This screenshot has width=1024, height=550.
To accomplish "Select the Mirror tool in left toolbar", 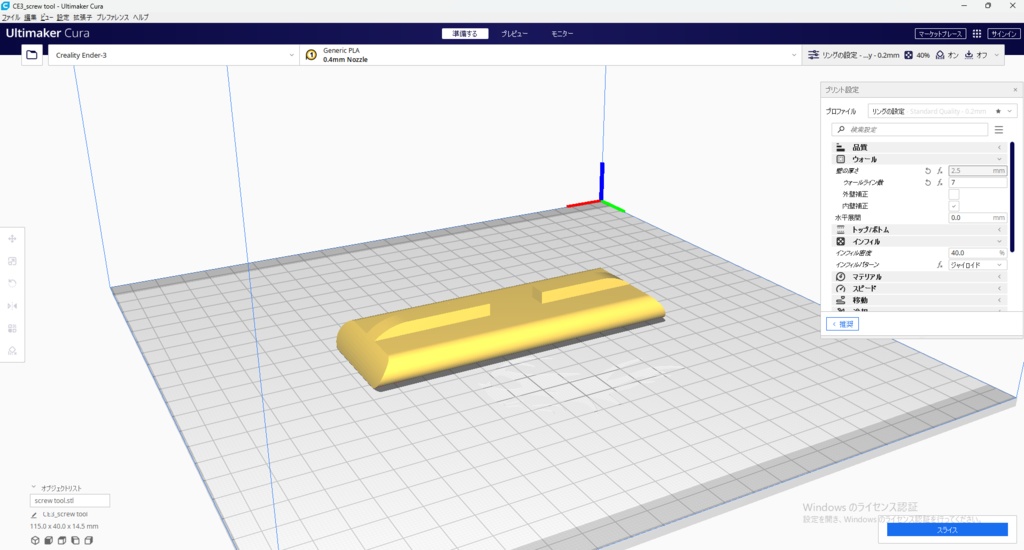I will (12, 306).
